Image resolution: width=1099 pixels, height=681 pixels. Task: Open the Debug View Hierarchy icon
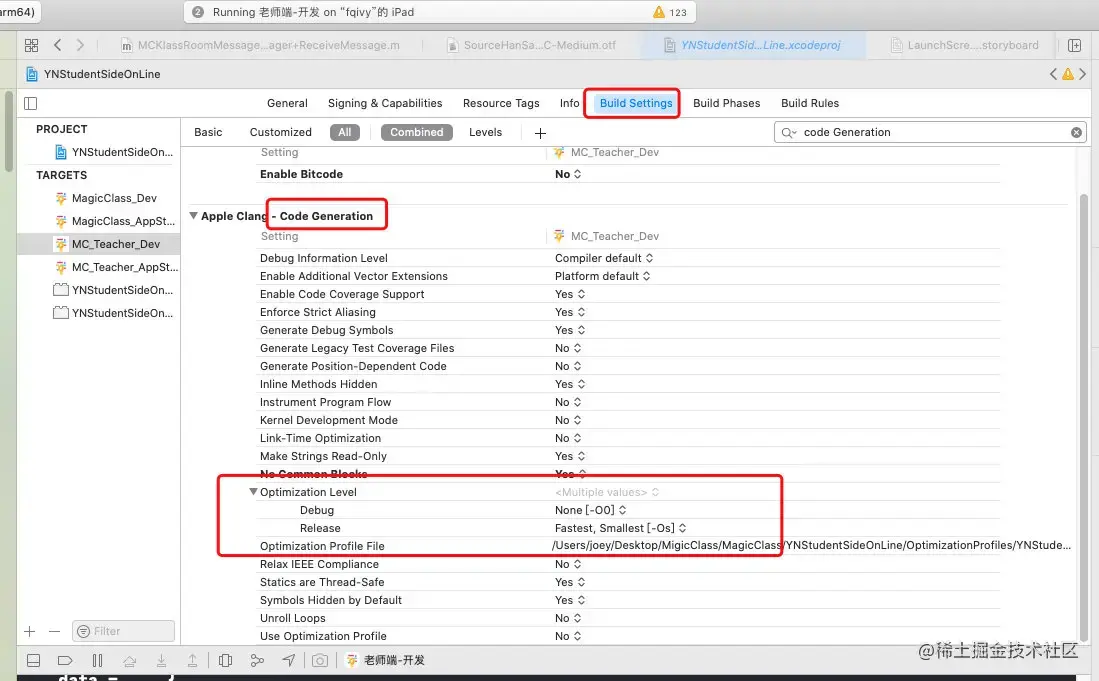point(225,660)
